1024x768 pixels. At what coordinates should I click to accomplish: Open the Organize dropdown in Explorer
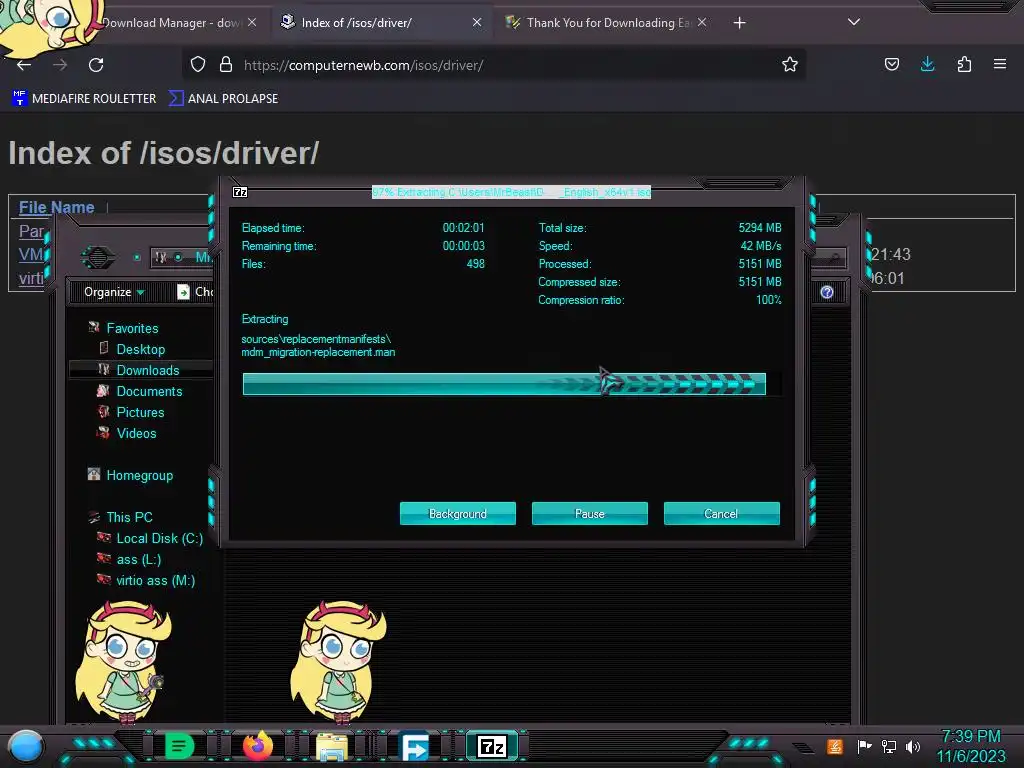[114, 292]
